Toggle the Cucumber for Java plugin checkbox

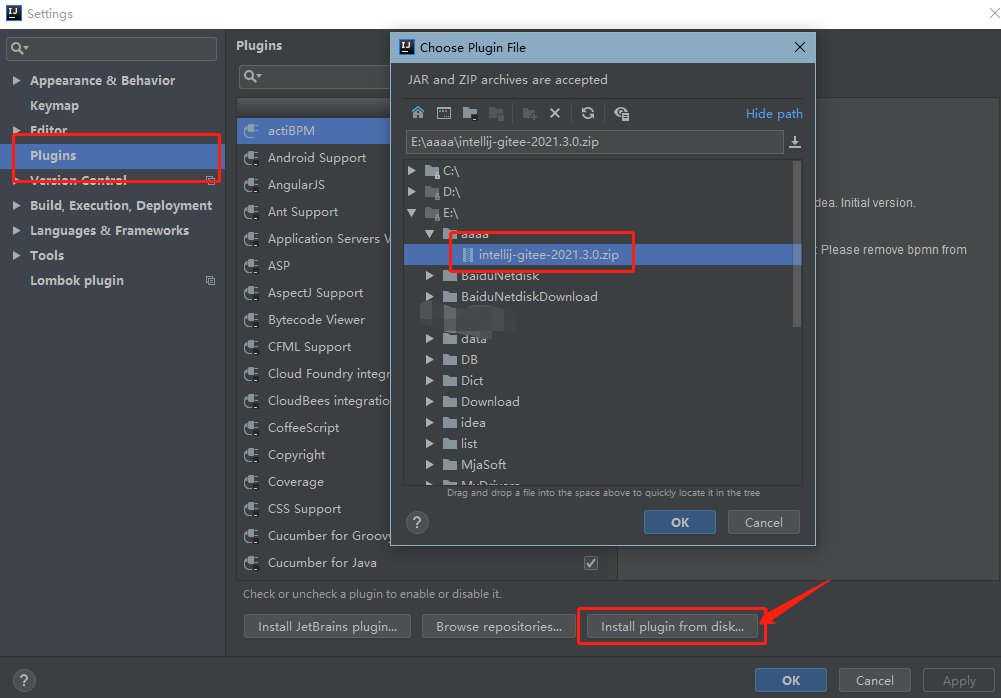tap(591, 563)
